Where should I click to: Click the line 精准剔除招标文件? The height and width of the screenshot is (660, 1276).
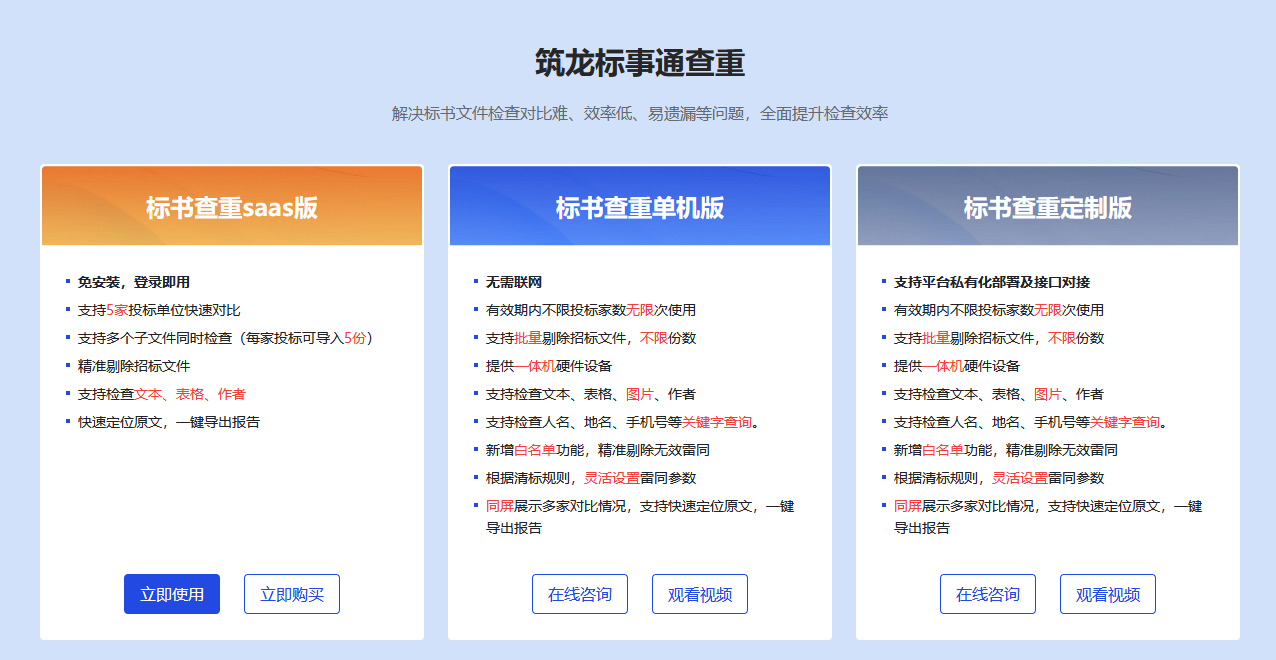134,366
